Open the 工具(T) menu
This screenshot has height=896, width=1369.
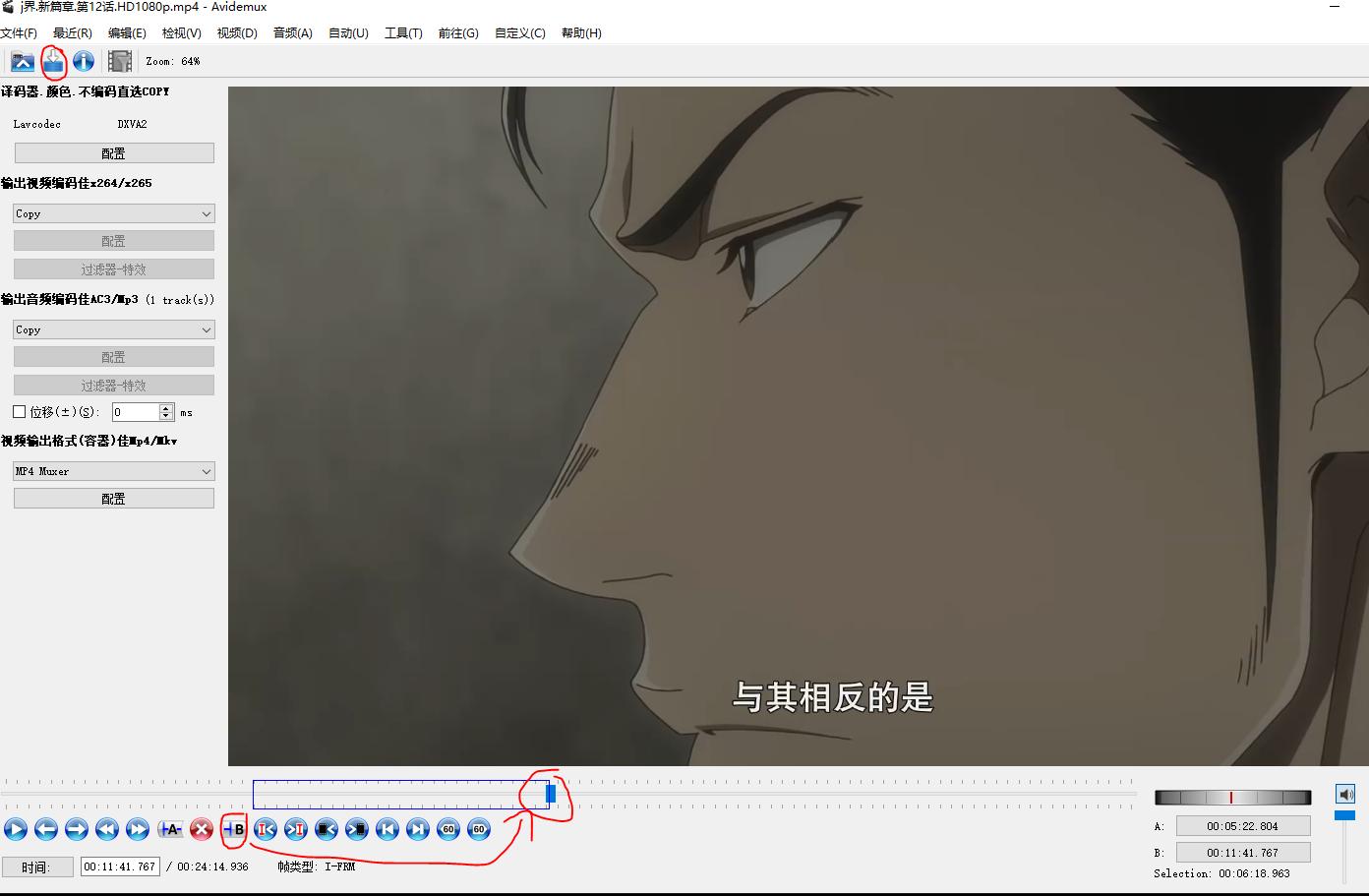[x=402, y=32]
